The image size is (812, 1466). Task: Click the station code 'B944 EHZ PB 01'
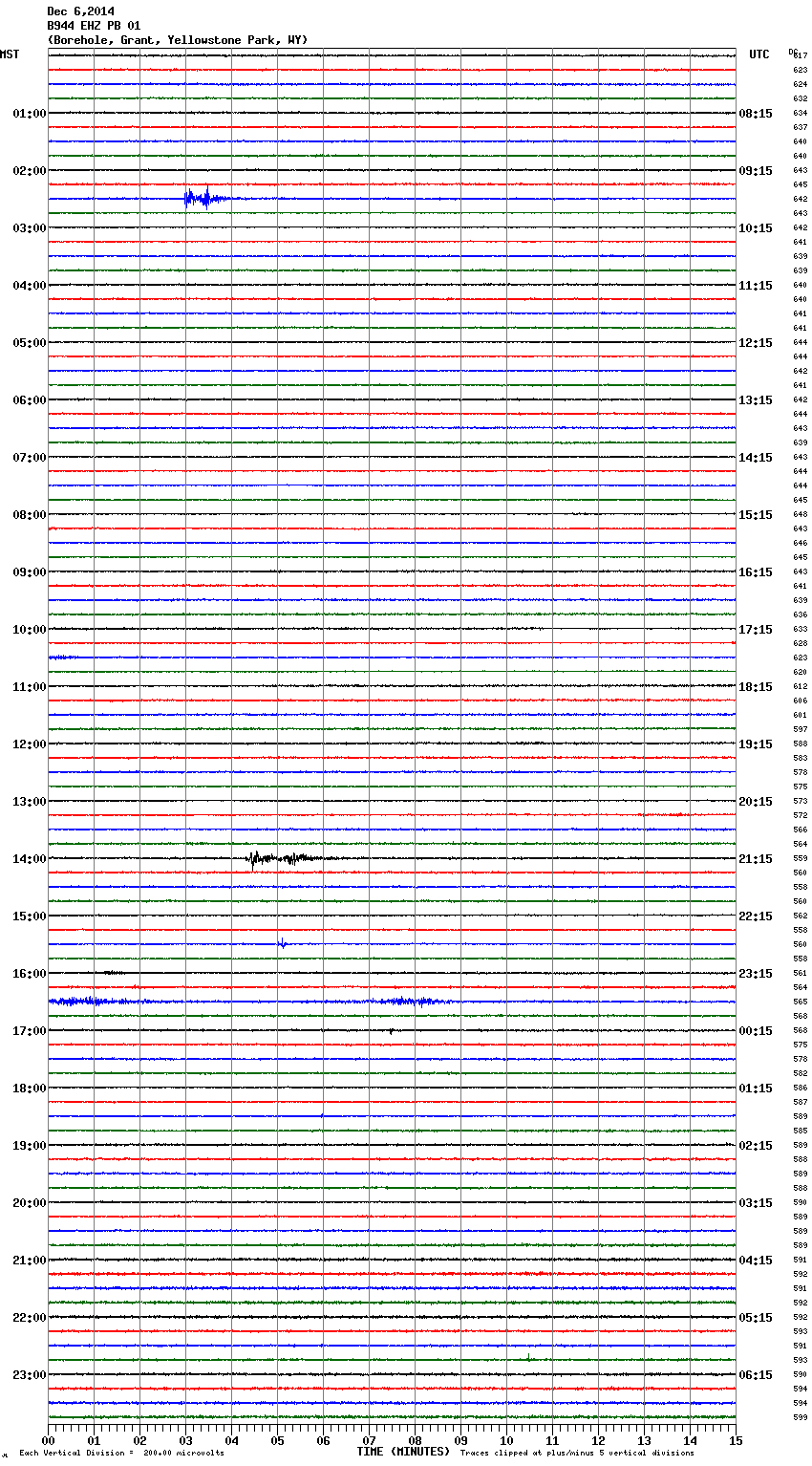[94, 26]
